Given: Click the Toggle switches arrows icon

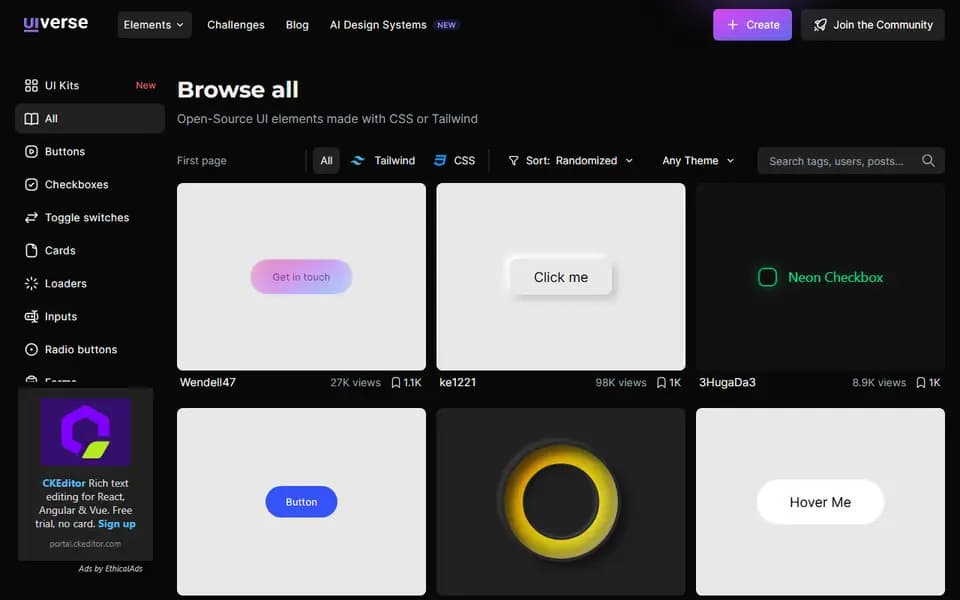Looking at the screenshot, I should click(x=31, y=218).
